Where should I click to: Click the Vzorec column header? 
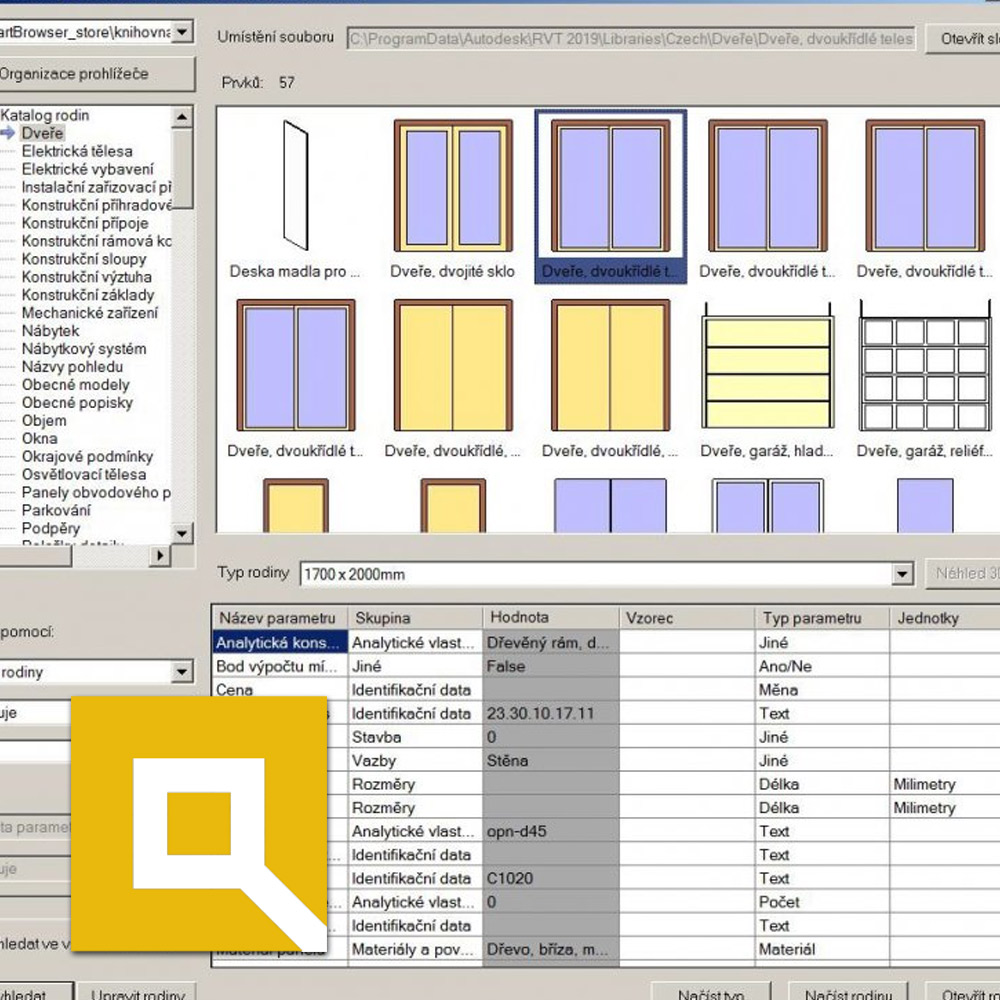[686, 617]
